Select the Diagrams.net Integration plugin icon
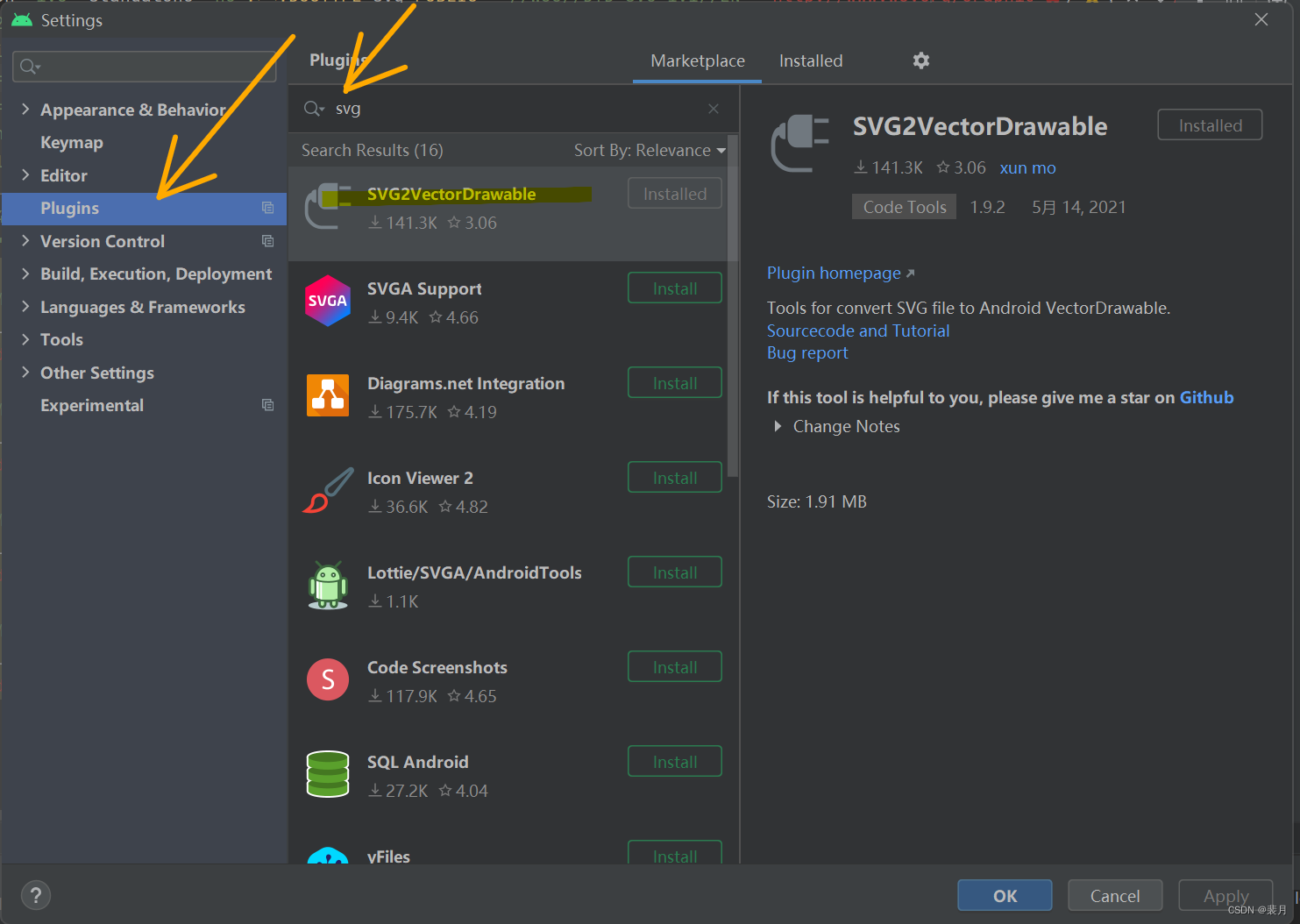The height and width of the screenshot is (924, 1300). [x=328, y=395]
